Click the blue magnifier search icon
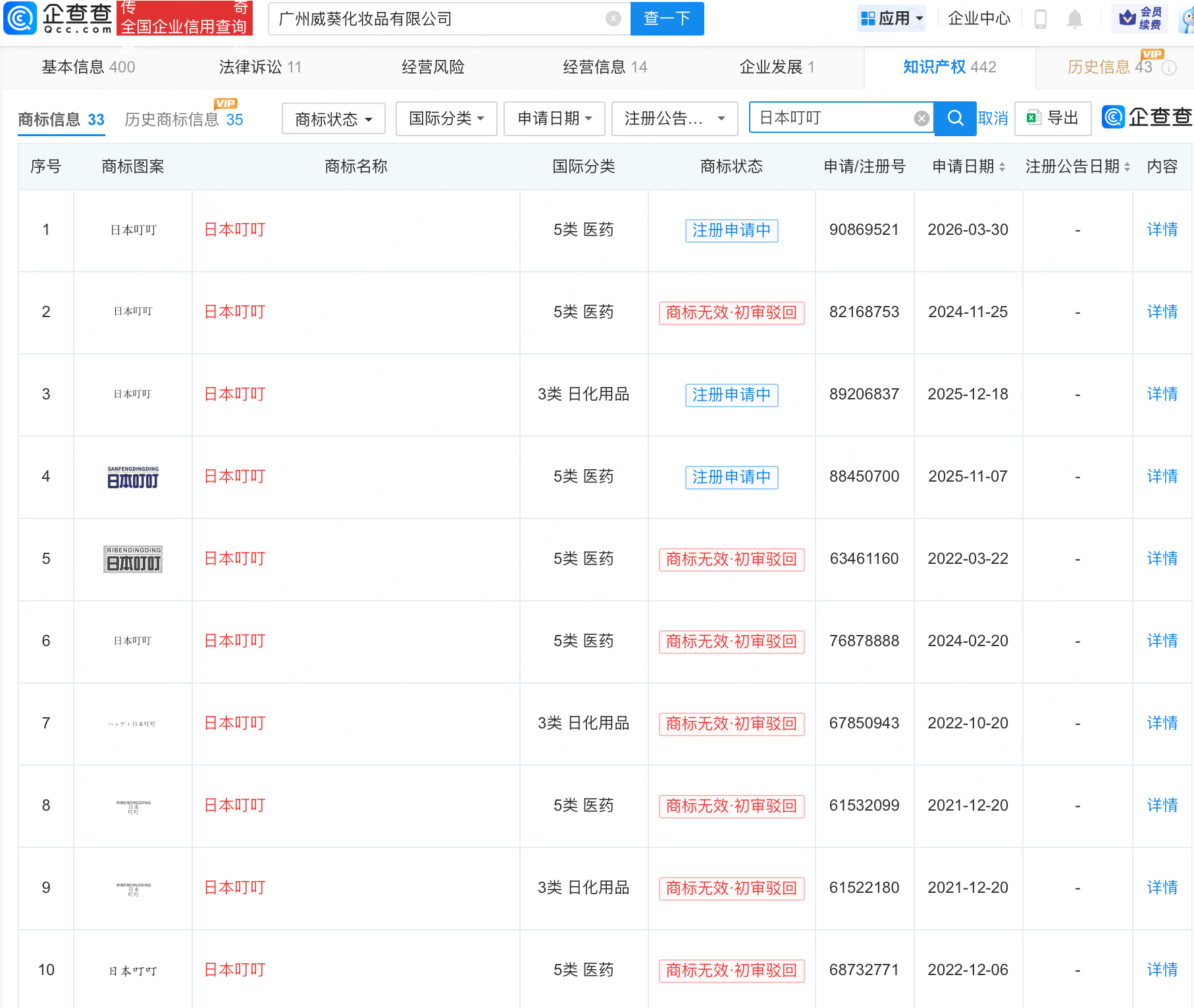1194x1008 pixels. click(955, 118)
